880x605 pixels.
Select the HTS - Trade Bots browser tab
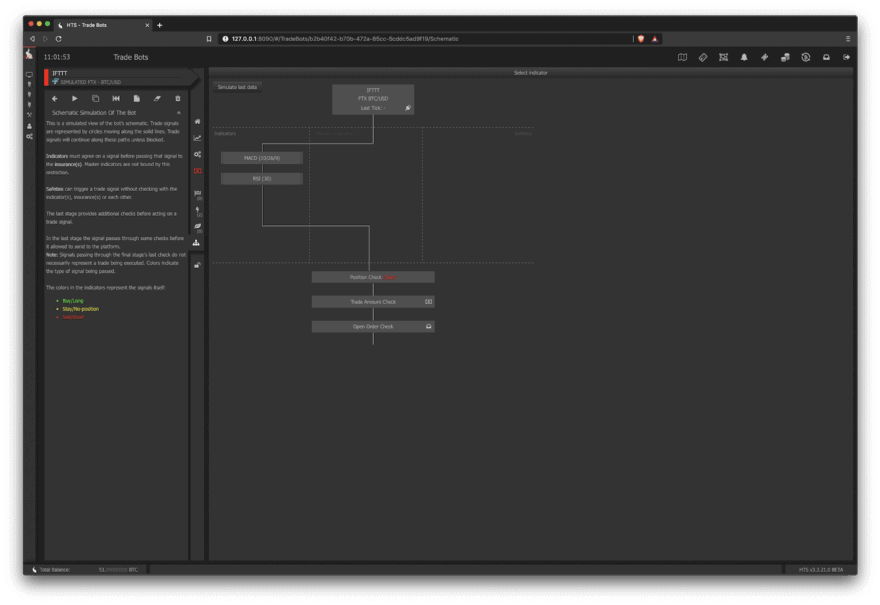[x=104, y=25]
